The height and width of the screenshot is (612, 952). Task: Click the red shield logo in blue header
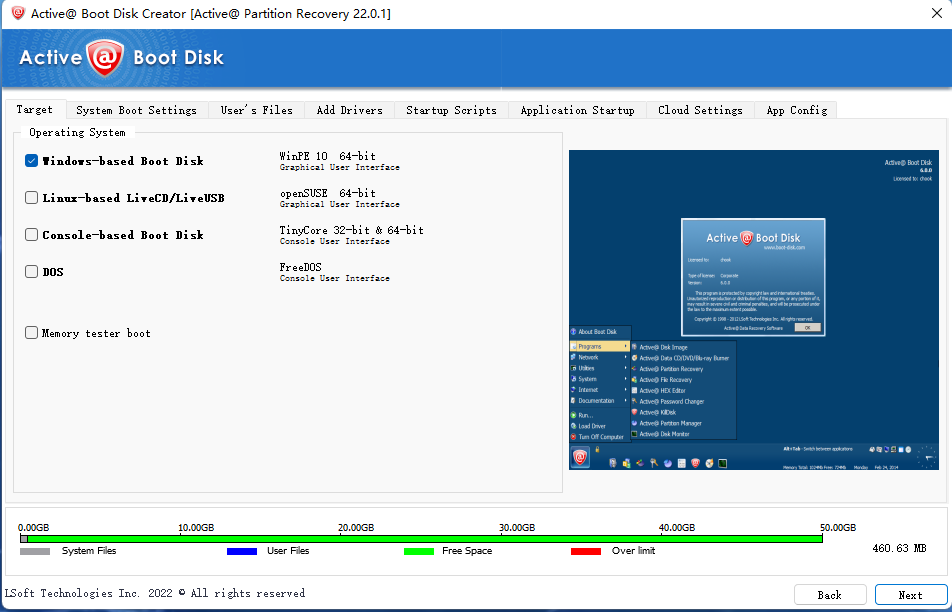point(106,58)
